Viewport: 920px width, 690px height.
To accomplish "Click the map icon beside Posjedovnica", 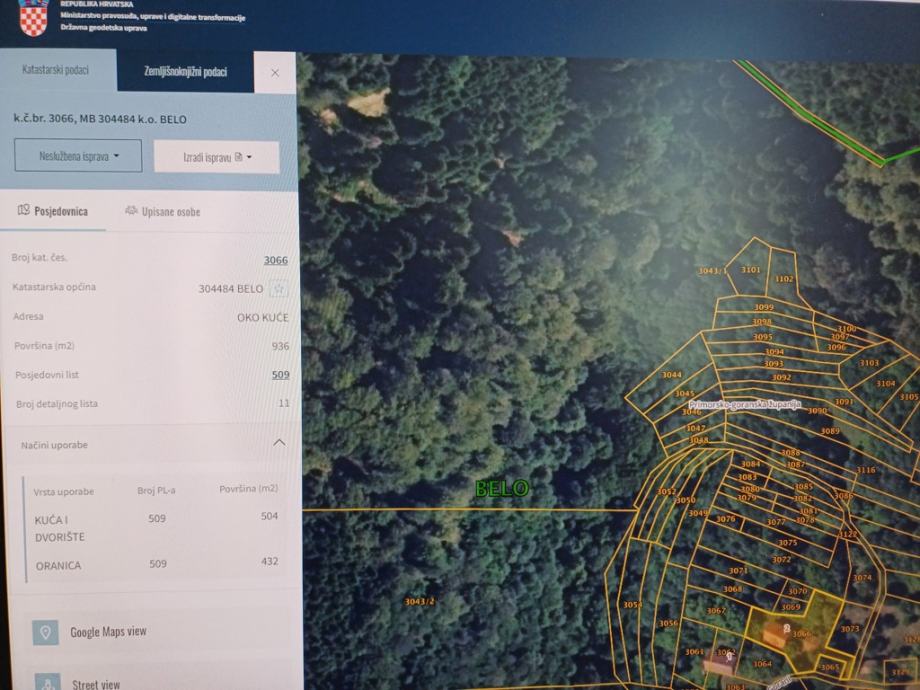I will pos(24,211).
